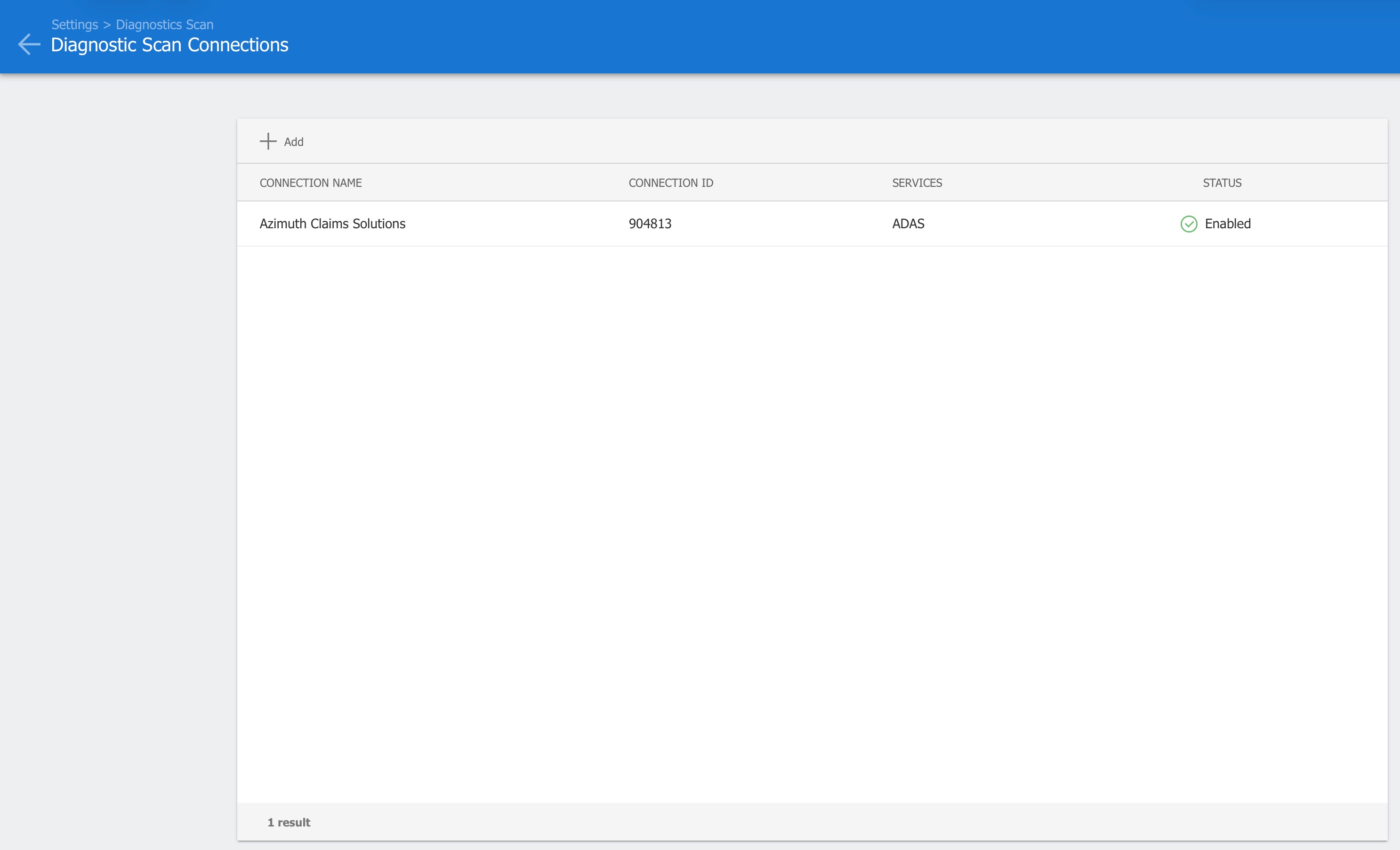This screenshot has height=850, width=1400.
Task: Click the green Enabled checkmark icon
Action: pos(1189,224)
